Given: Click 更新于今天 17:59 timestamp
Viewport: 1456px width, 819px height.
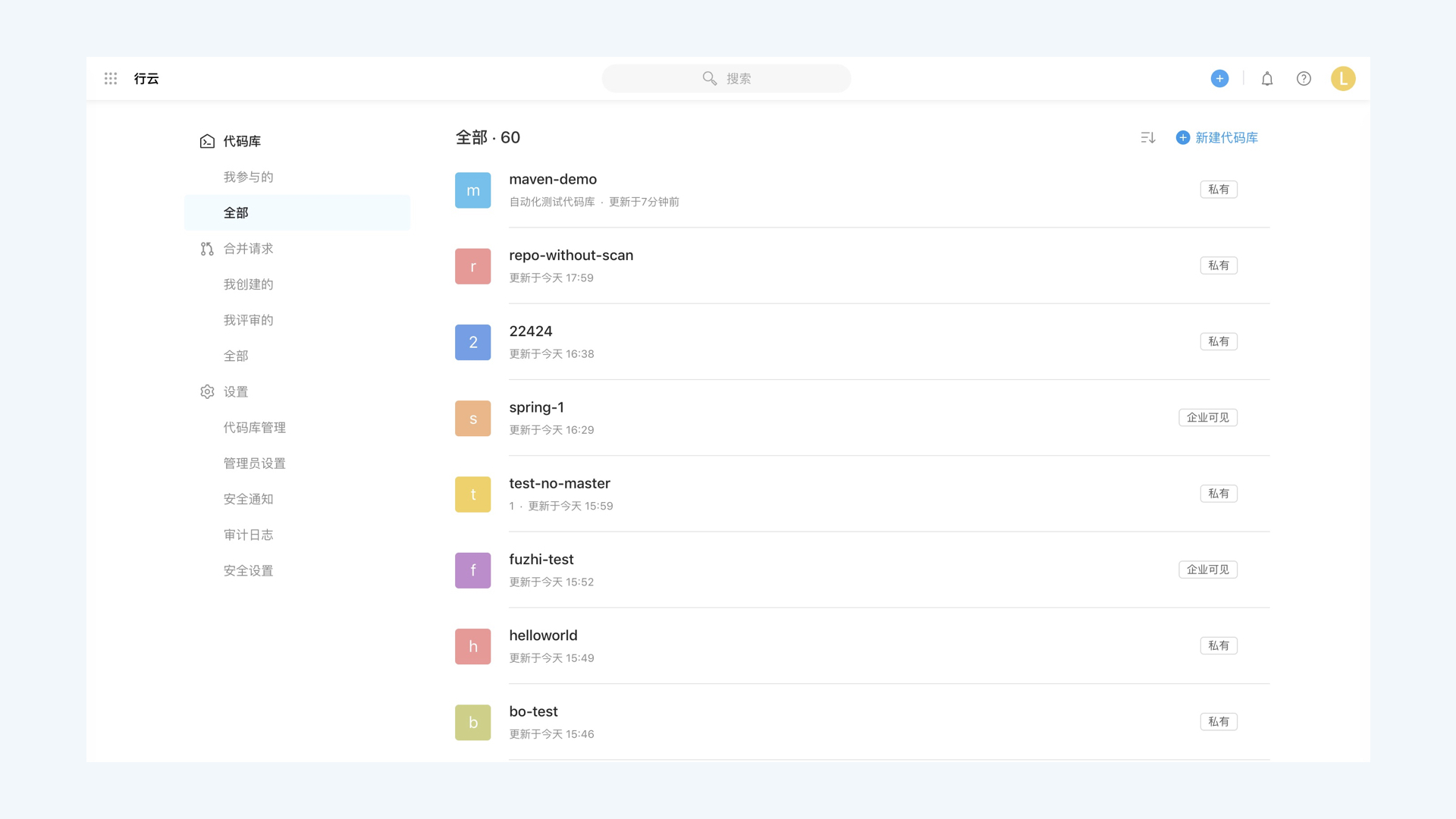Looking at the screenshot, I should 551,278.
